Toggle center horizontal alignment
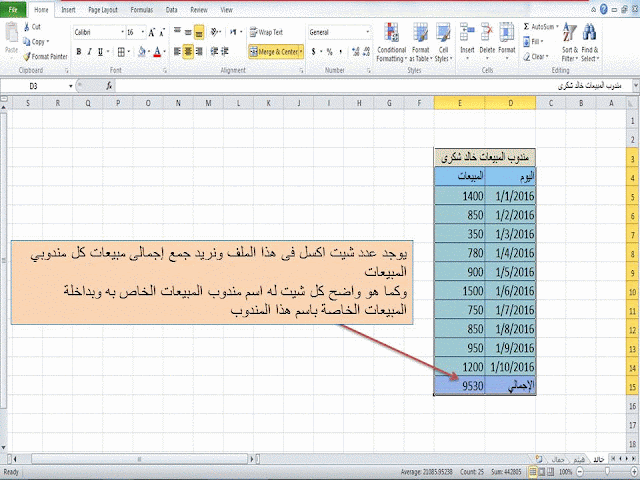This screenshot has height=480, width=640. 188,51
